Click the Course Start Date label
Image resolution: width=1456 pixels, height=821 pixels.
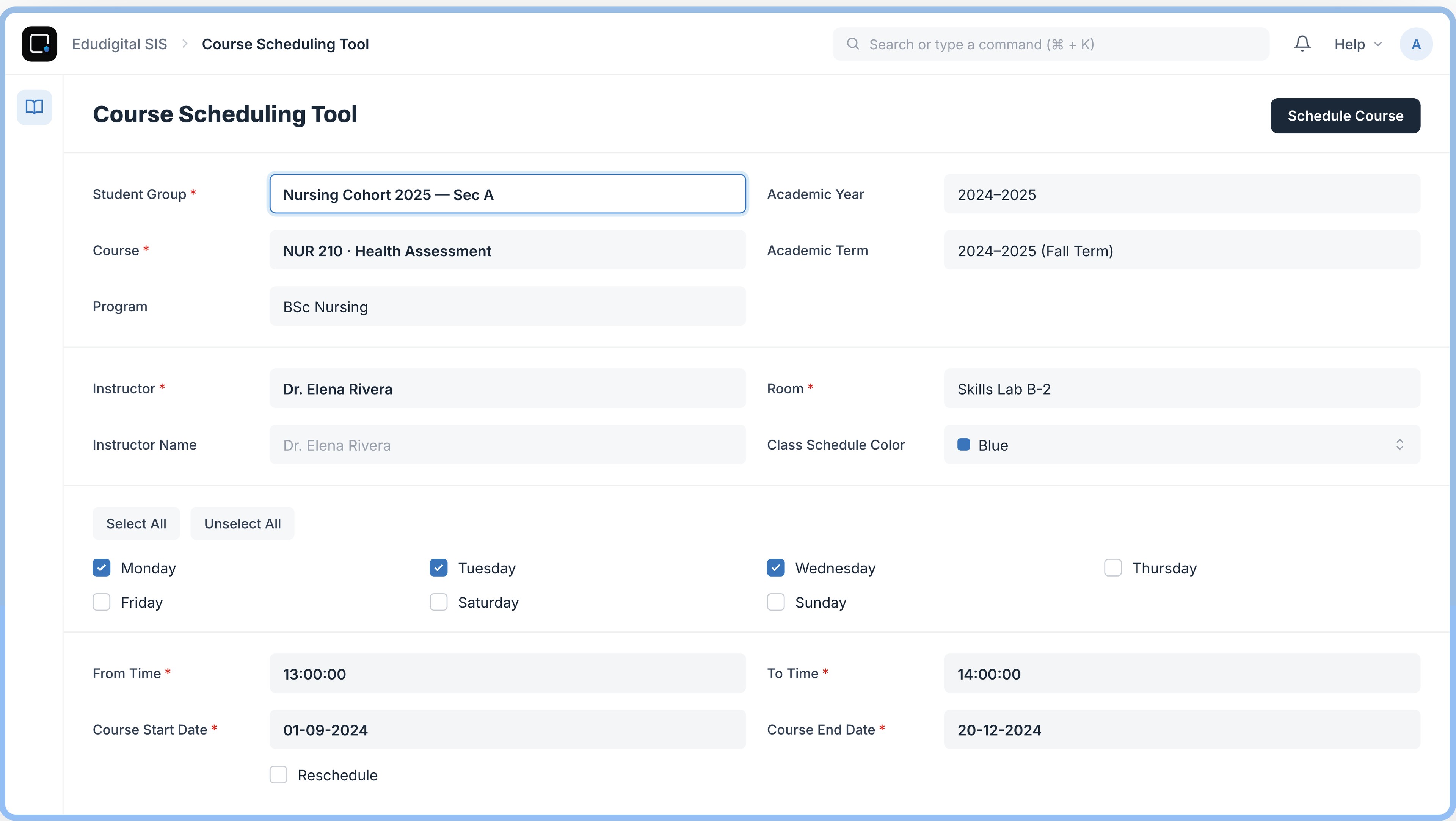pyautogui.click(x=150, y=730)
